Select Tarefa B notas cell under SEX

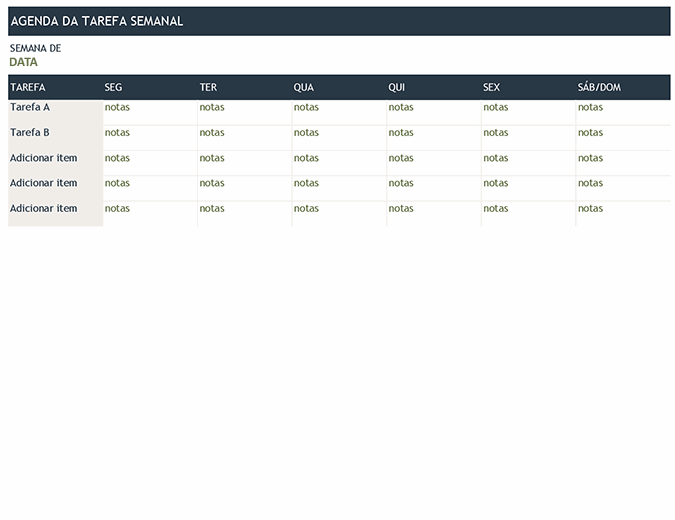[x=496, y=132]
